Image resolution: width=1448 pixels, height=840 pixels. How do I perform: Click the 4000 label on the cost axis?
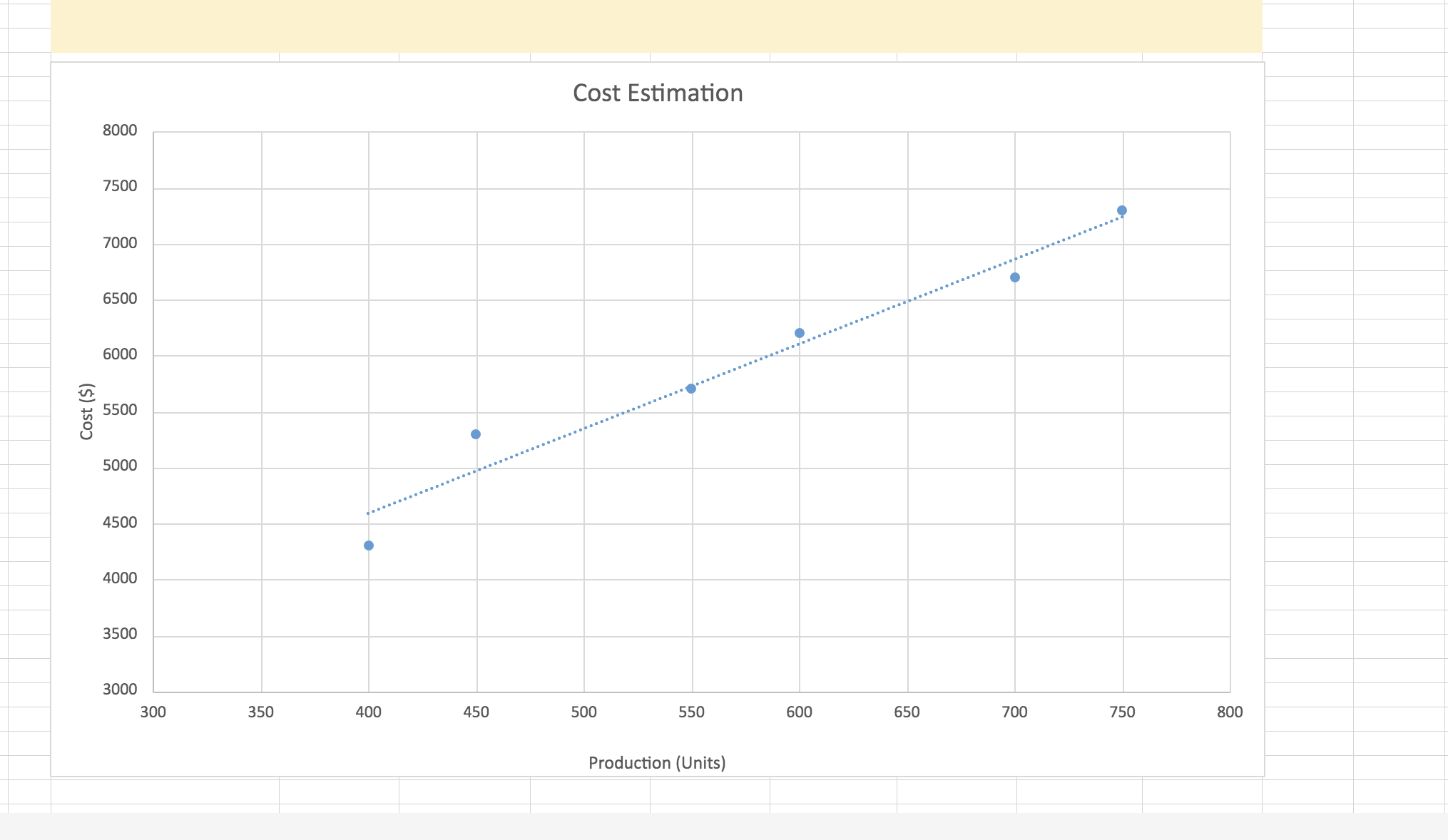click(x=120, y=578)
